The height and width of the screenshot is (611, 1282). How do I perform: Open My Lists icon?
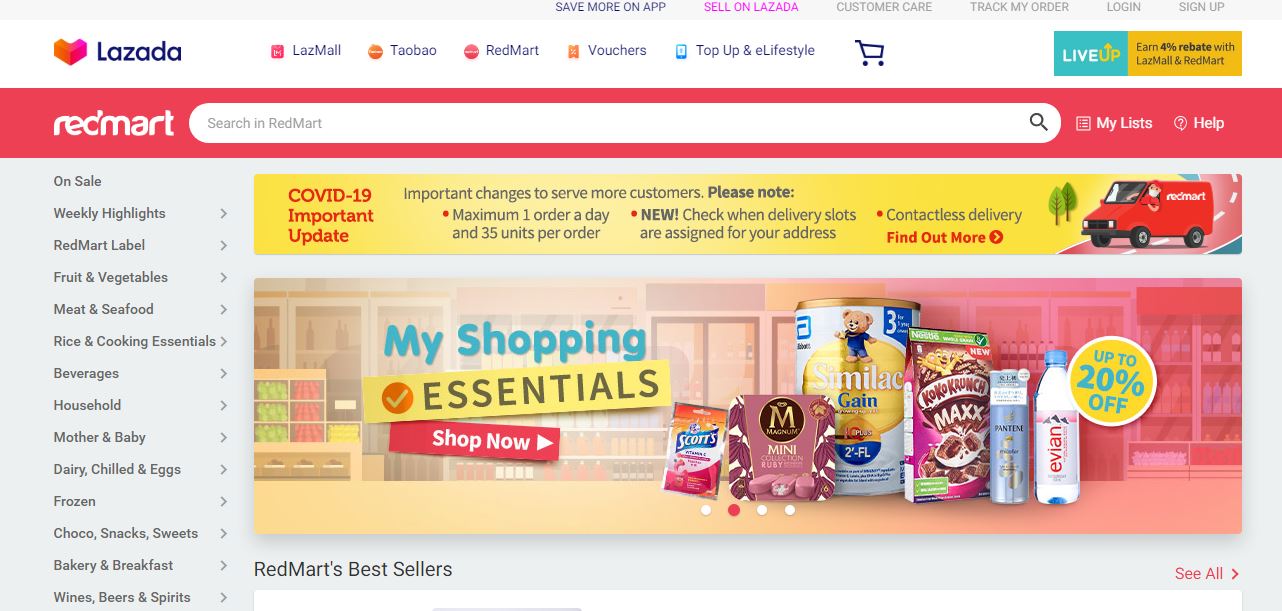click(x=1083, y=123)
